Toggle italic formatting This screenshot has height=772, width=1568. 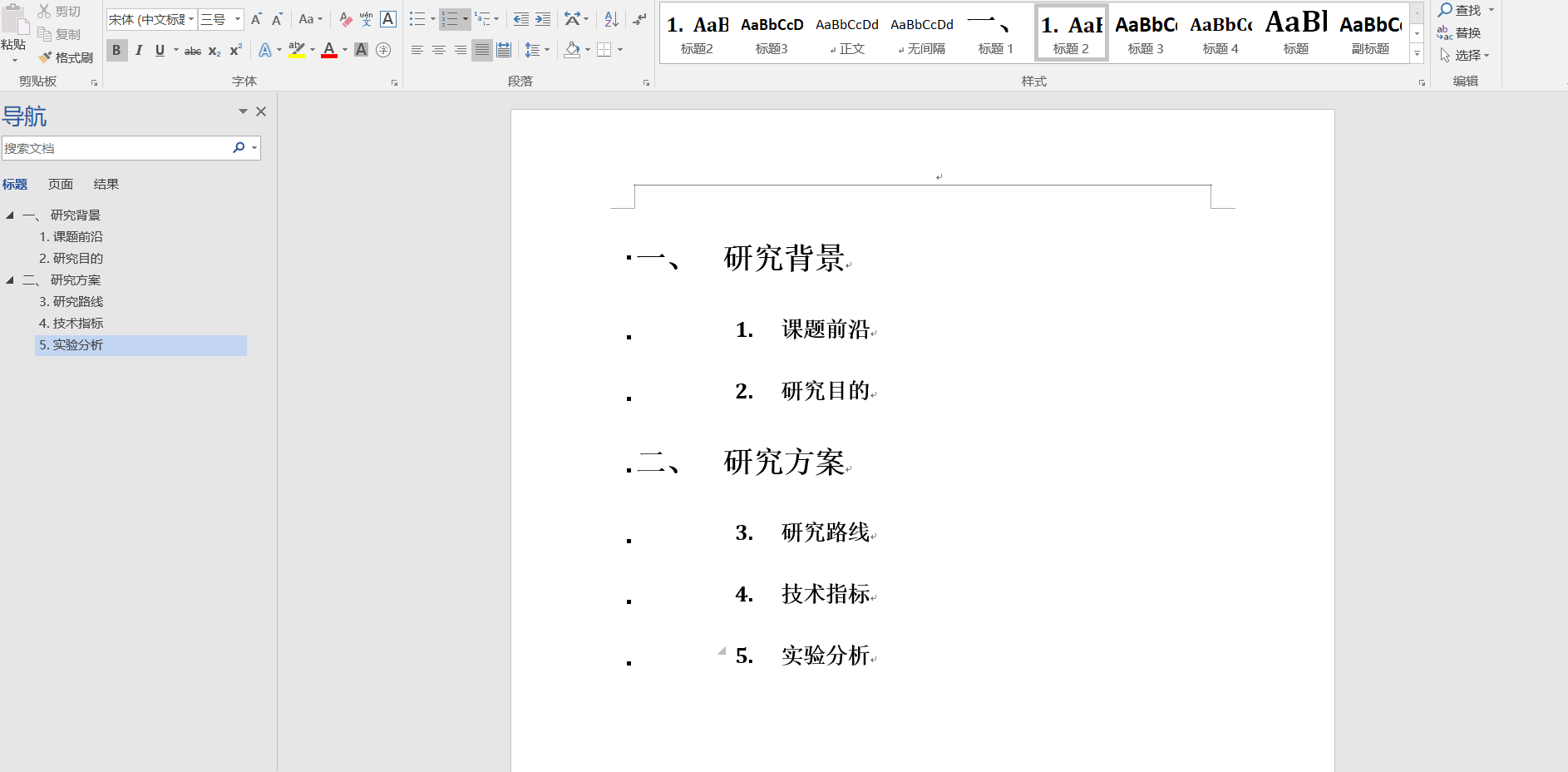pyautogui.click(x=138, y=51)
